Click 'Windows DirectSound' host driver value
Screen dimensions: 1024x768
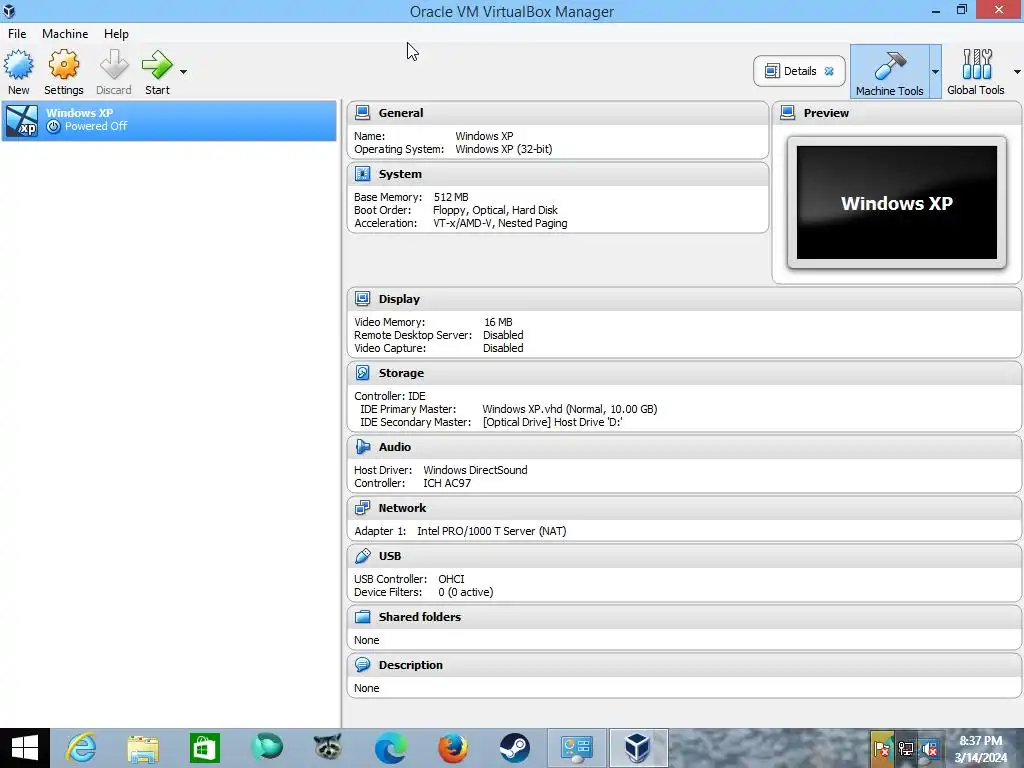coord(475,470)
